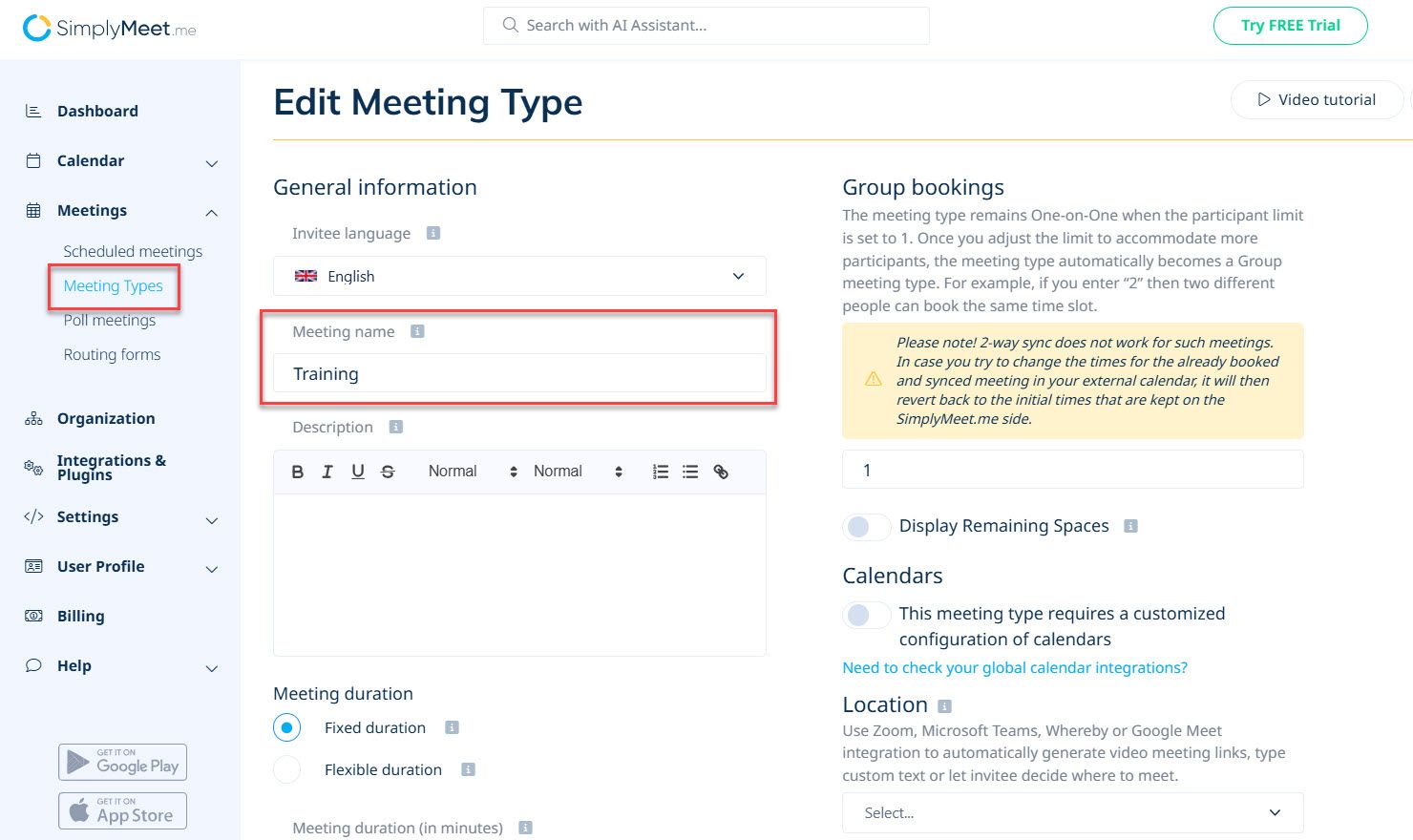1413x840 pixels.
Task: Open the Invitee language dropdown
Action: (518, 276)
